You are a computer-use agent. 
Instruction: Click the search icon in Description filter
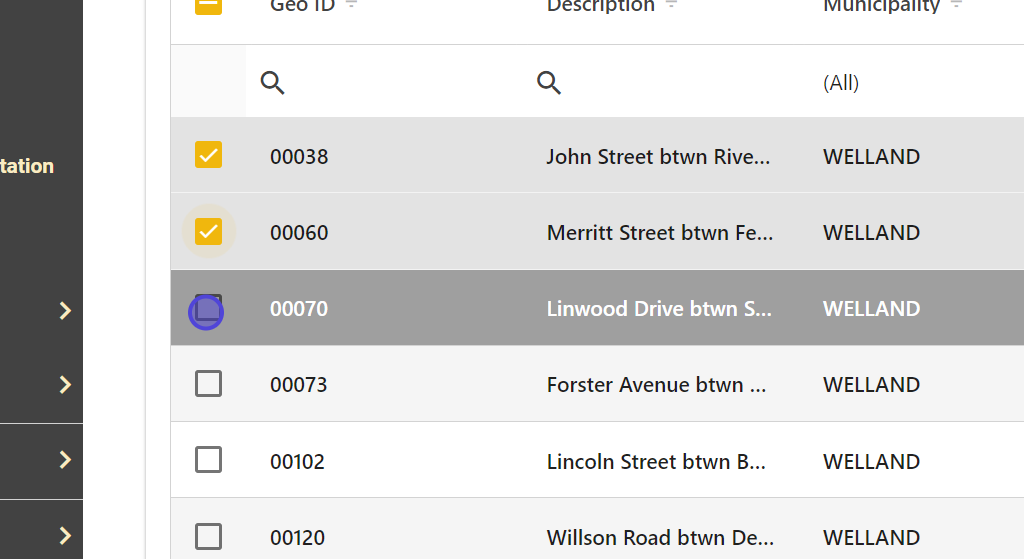549,83
